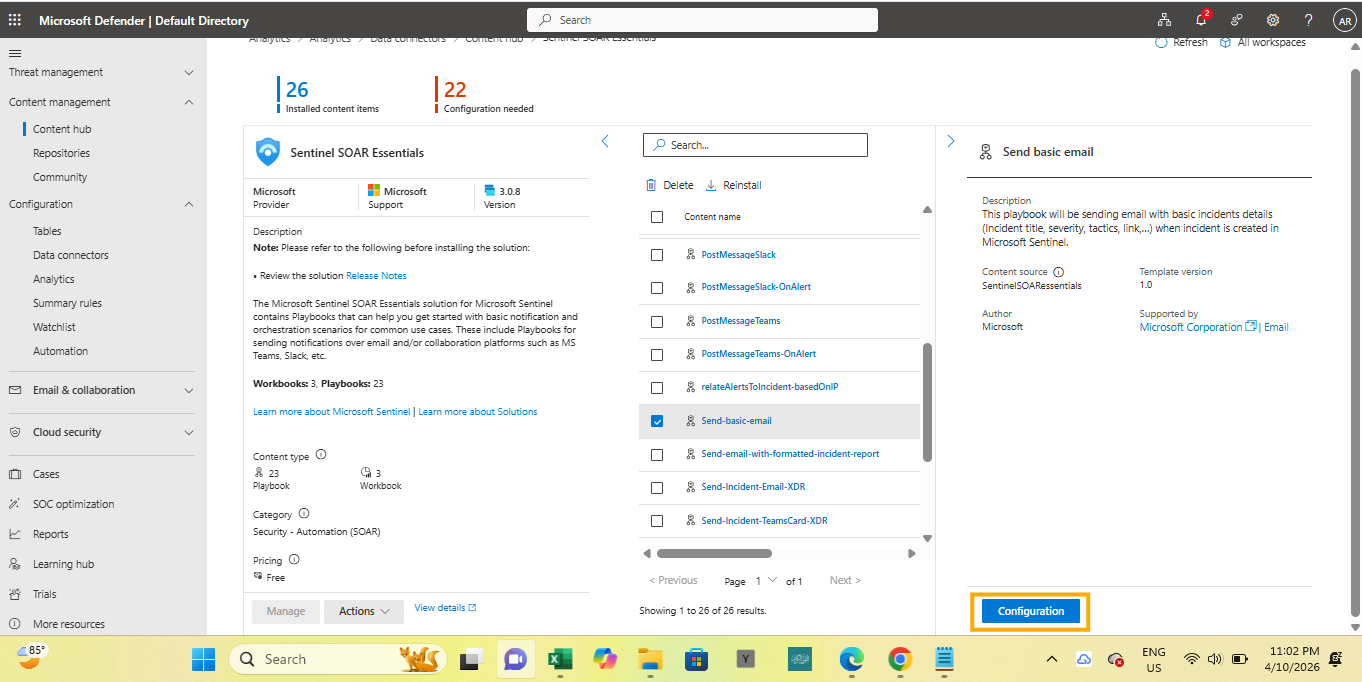
Task: Uncheck the Send-basic-email checkbox
Action: pos(657,421)
